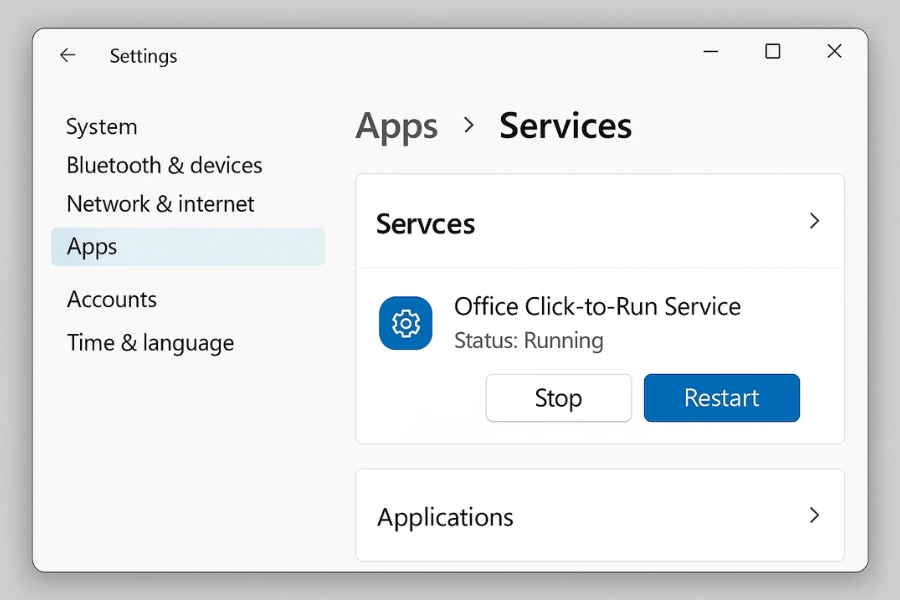900x600 pixels.
Task: Expand the Applications section
Action: 600,516
